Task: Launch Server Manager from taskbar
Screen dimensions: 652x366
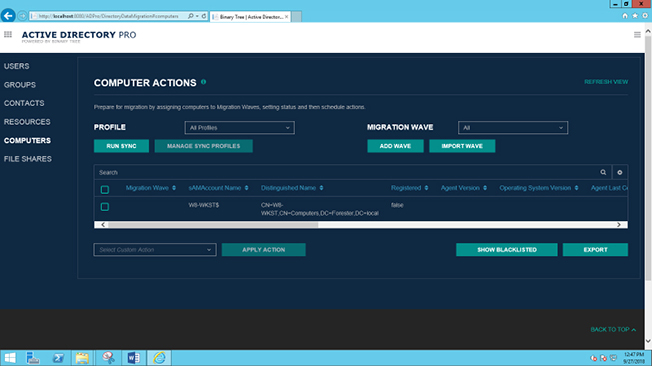Action: pyautogui.click(x=33, y=358)
